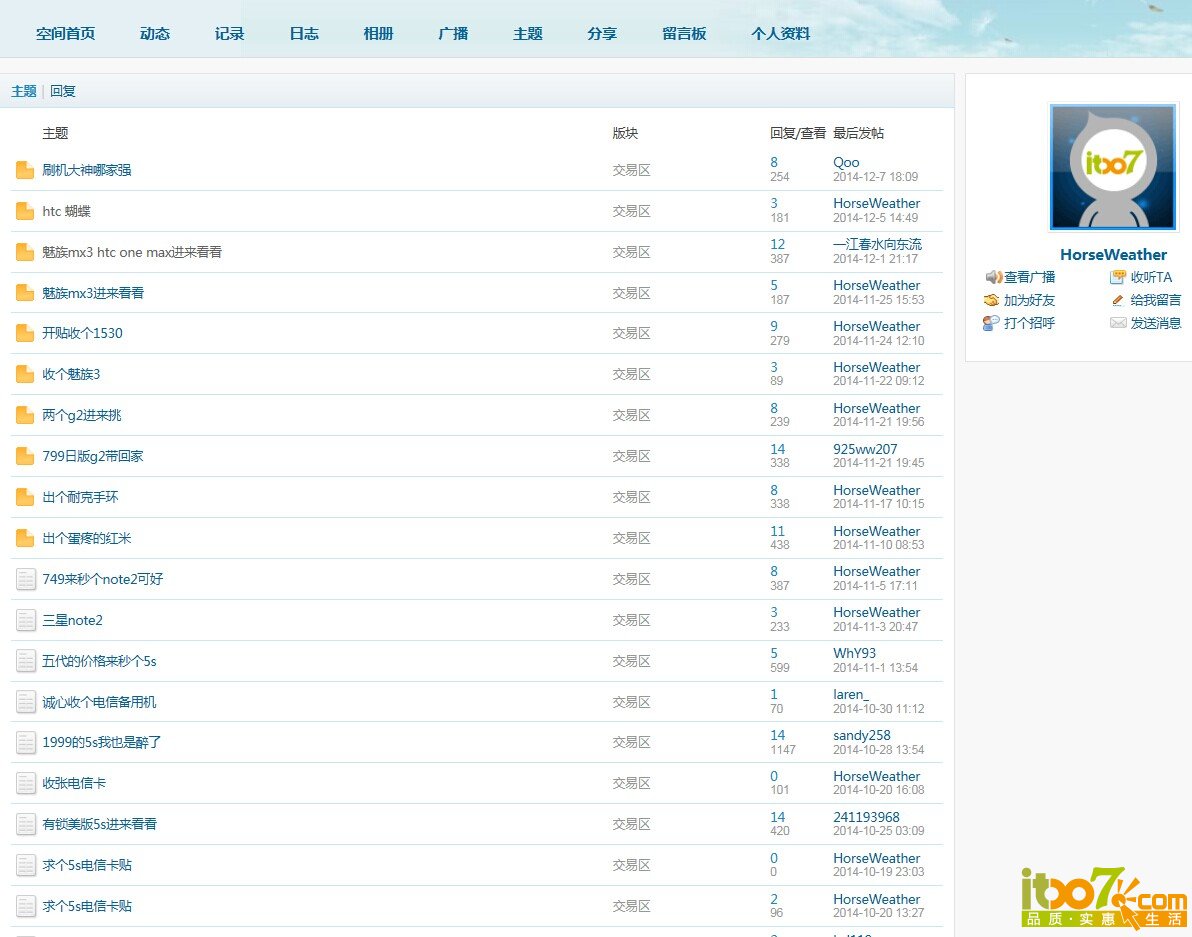The width and height of the screenshot is (1192, 937).
Task: Click folder icon next to 799日版g2带回家
Action: click(x=25, y=456)
